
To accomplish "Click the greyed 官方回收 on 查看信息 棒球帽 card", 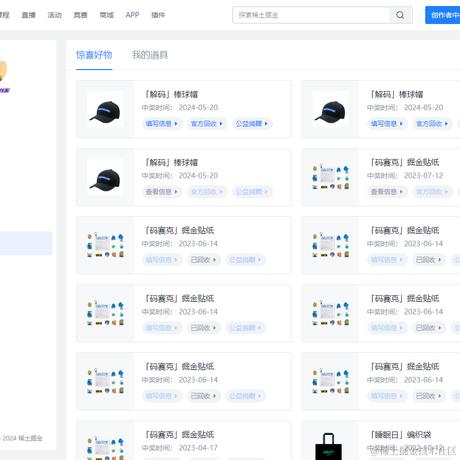I will point(207,192).
